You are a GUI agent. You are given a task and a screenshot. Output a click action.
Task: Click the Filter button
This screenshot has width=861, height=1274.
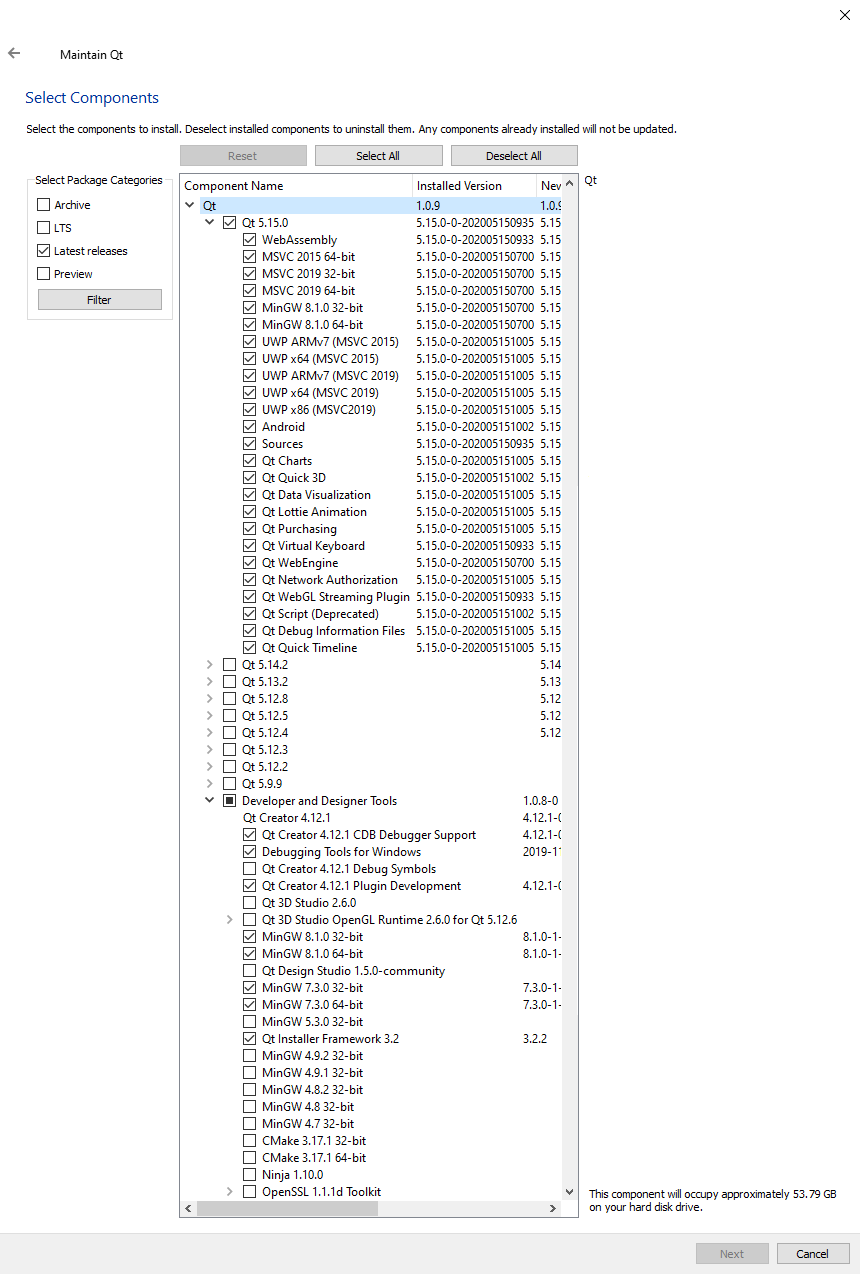point(100,300)
